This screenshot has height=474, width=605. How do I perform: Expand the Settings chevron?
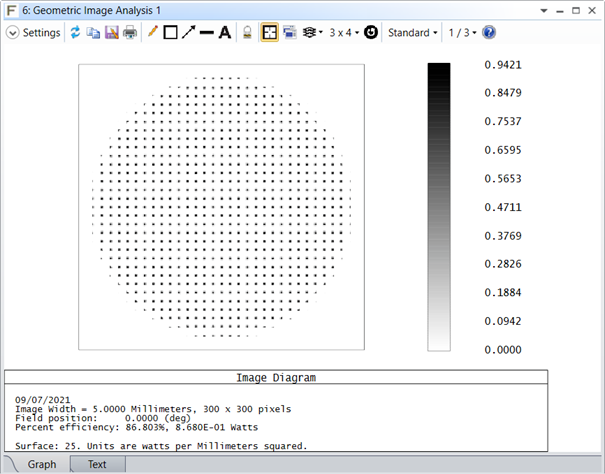(12, 32)
